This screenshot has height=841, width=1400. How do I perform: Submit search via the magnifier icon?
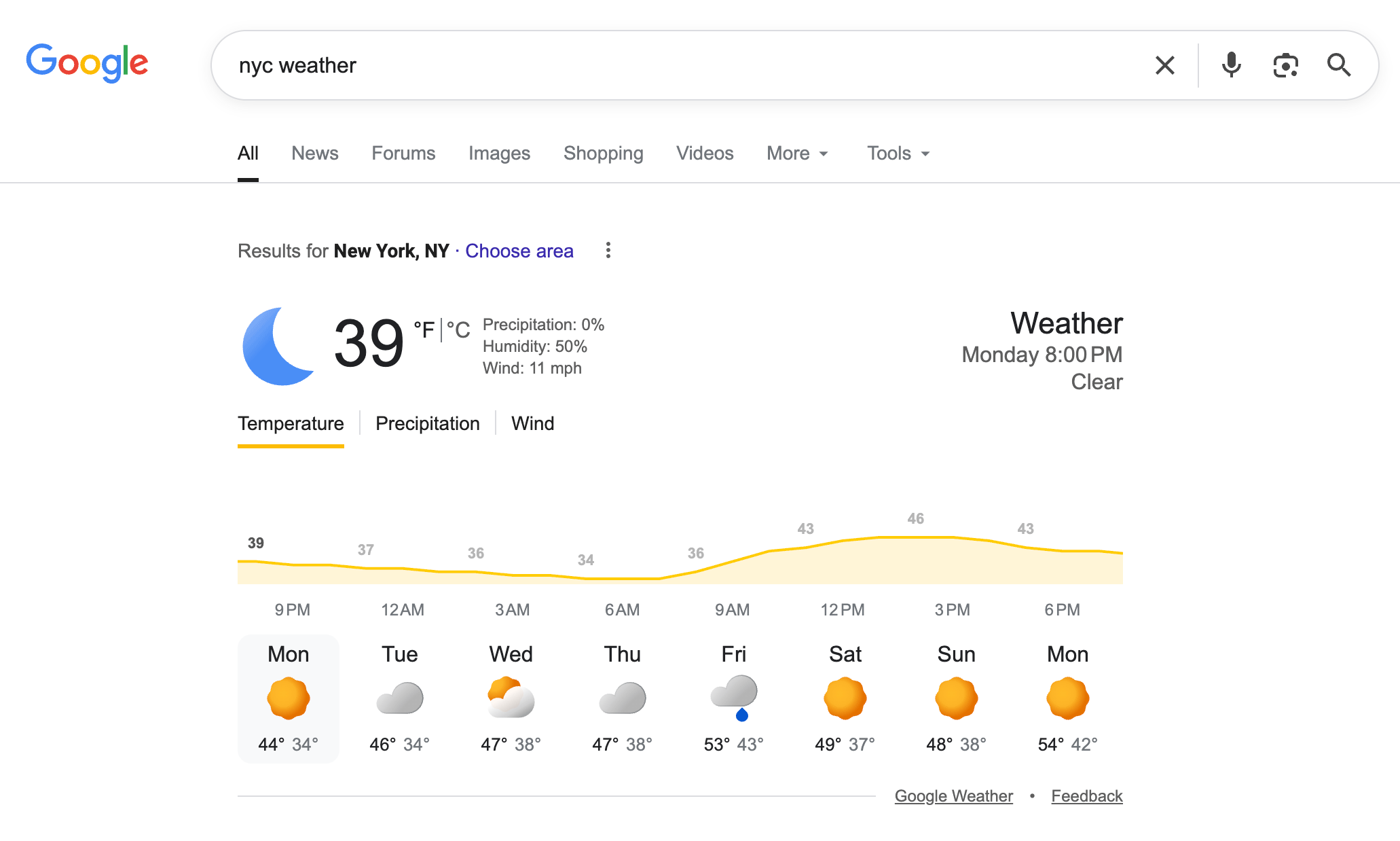click(x=1338, y=65)
